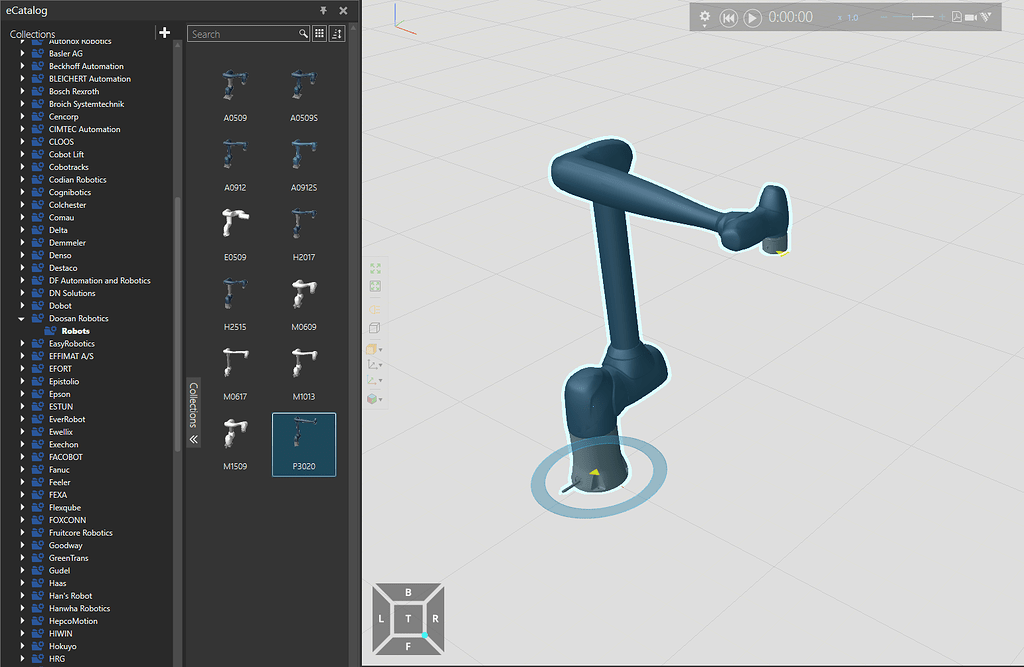The image size is (1024, 667).
Task: Reset simulation with the rewind button
Action: coord(729,17)
